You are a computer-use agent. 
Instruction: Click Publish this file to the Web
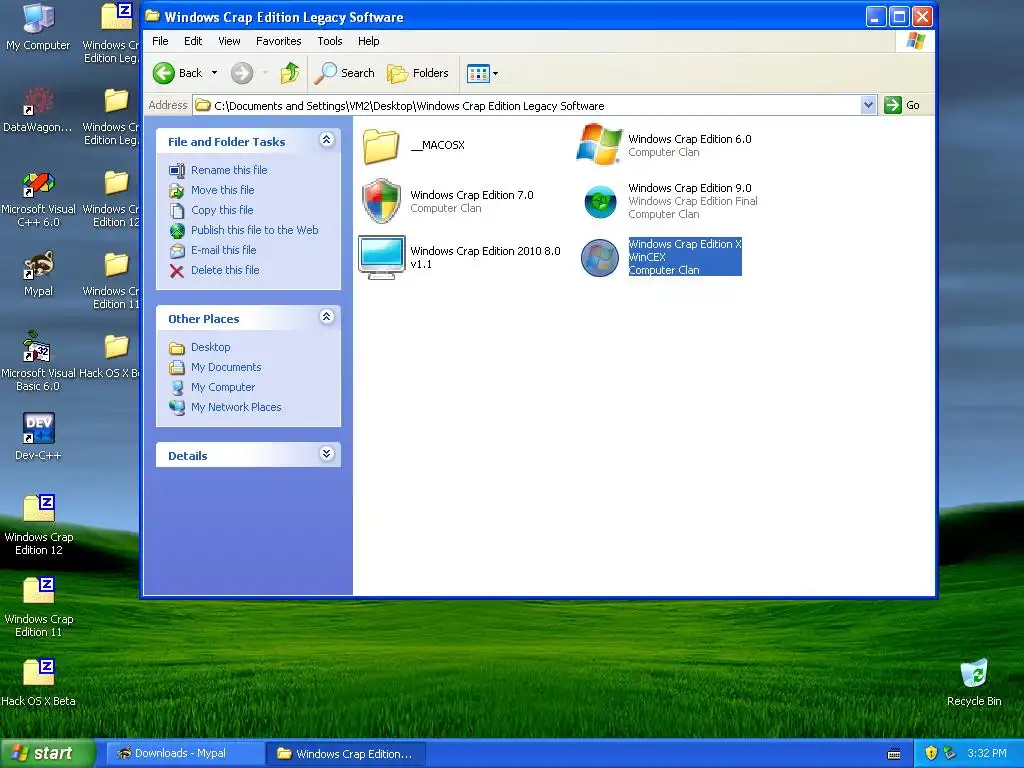[255, 230]
